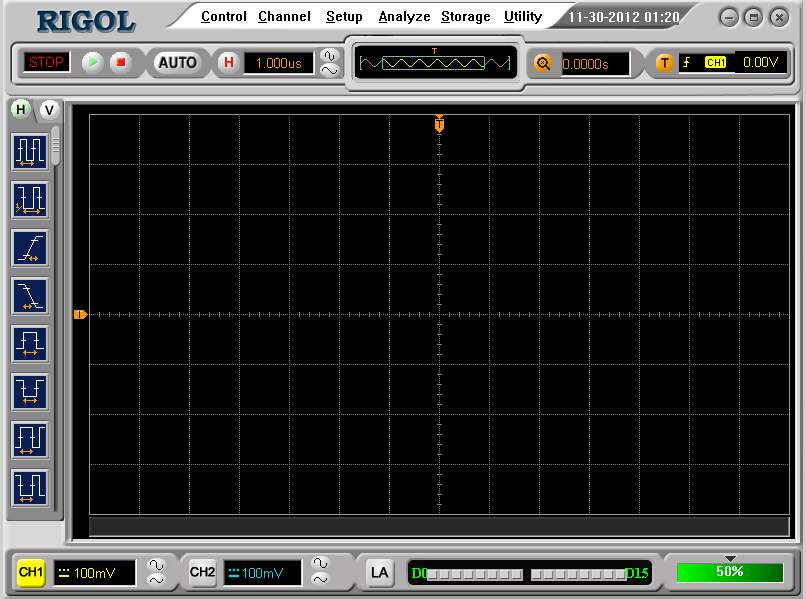
Task: Select the first pulse trigger icon
Action: pyautogui.click(x=30, y=344)
